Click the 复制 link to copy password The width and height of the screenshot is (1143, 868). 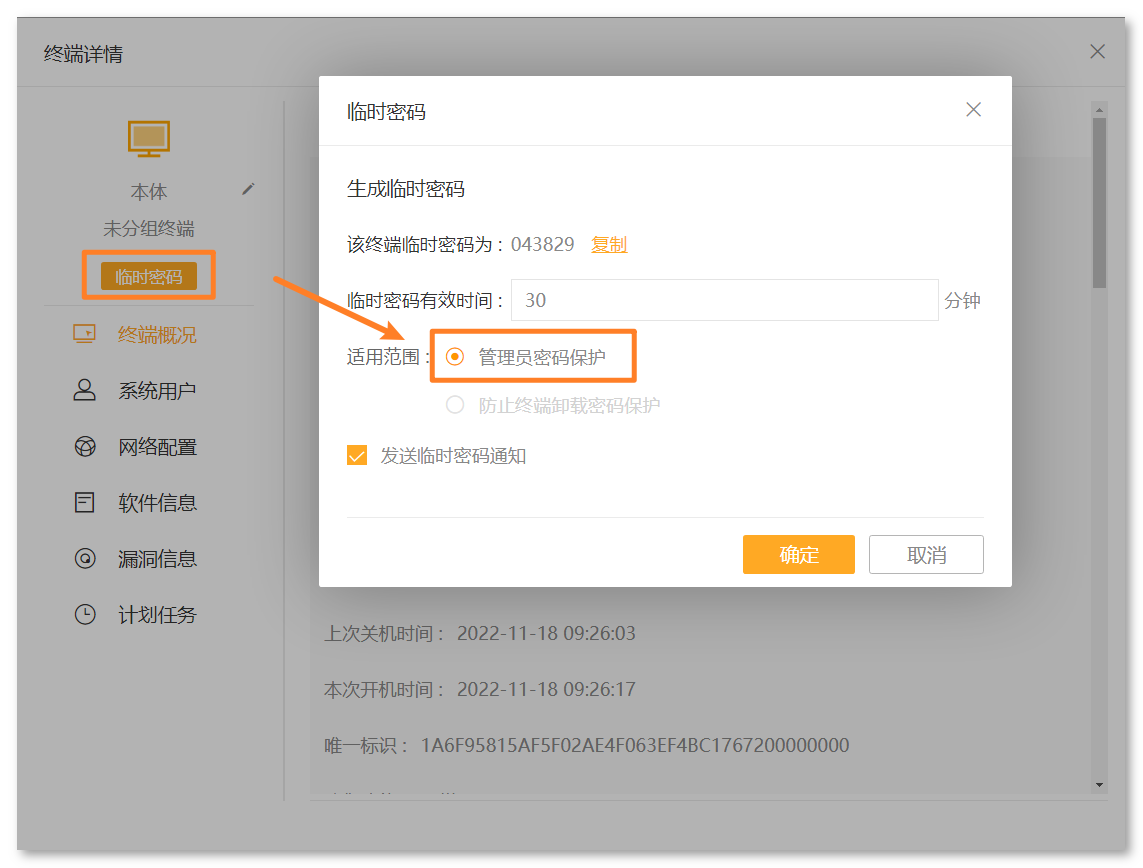coord(609,245)
